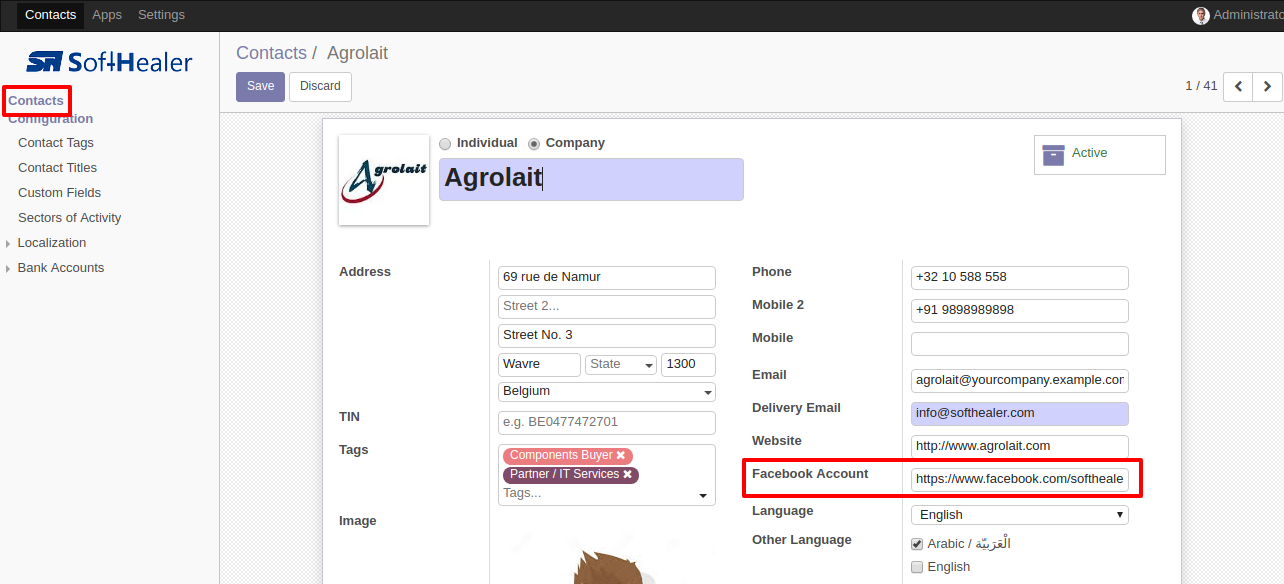
Task: Open the State dropdown
Action: [x=621, y=364]
